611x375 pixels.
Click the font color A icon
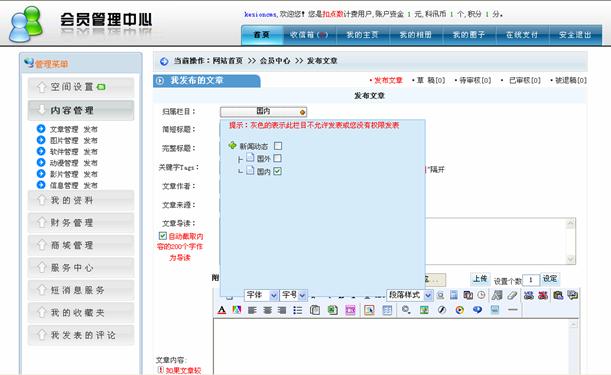coord(222,310)
